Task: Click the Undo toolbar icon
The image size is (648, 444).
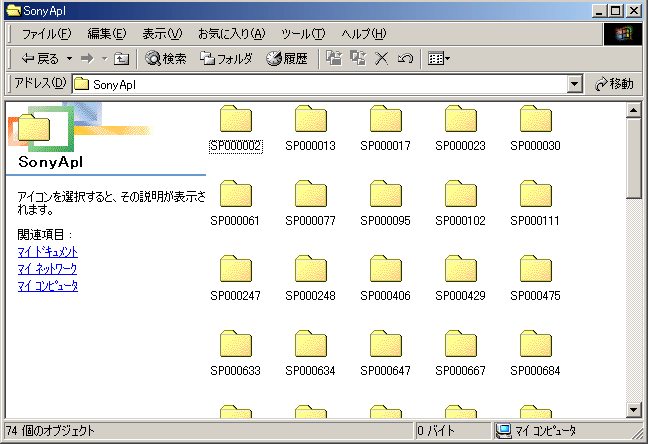Action: [x=405, y=58]
